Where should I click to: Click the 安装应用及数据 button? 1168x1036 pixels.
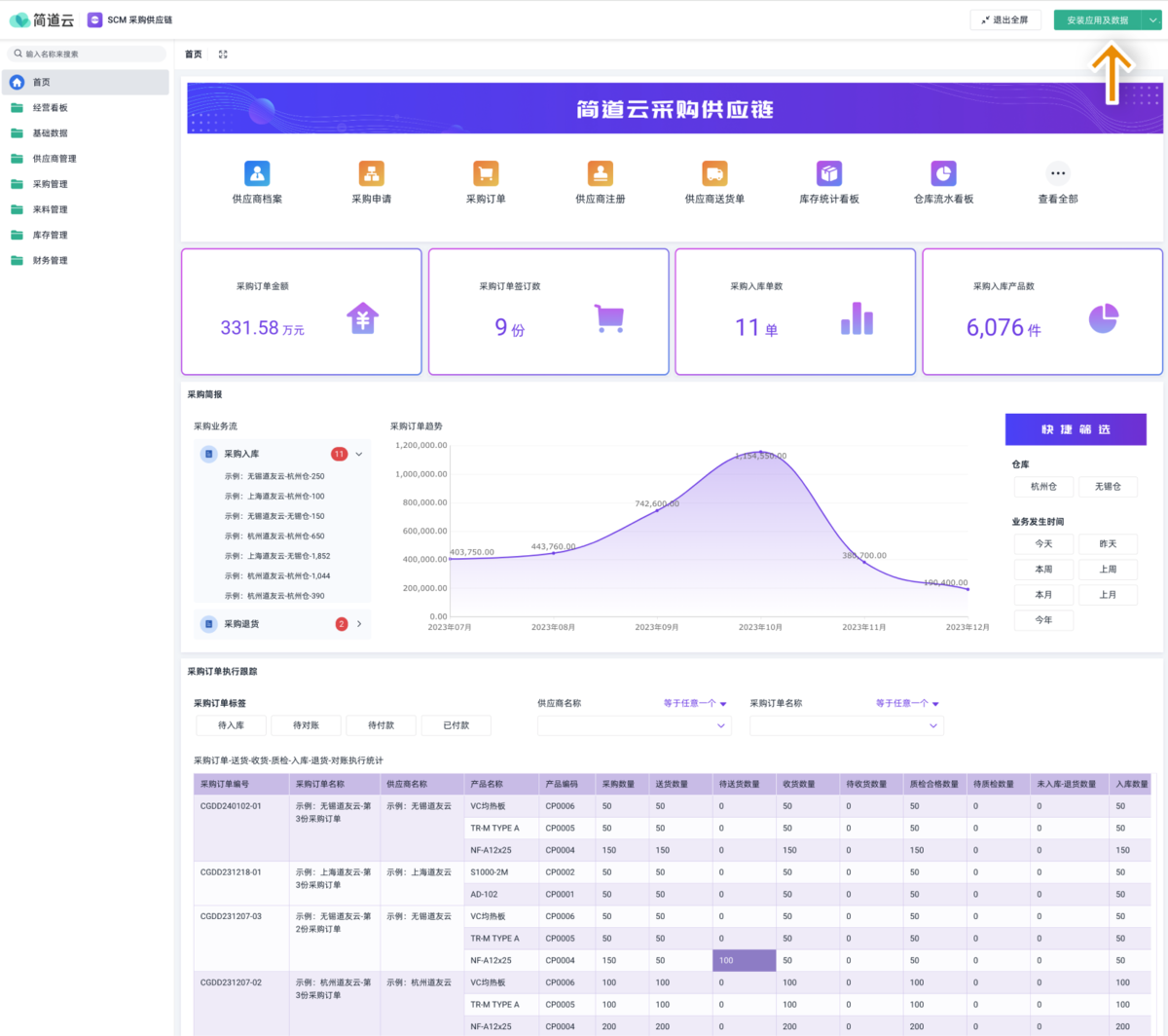1097,19
